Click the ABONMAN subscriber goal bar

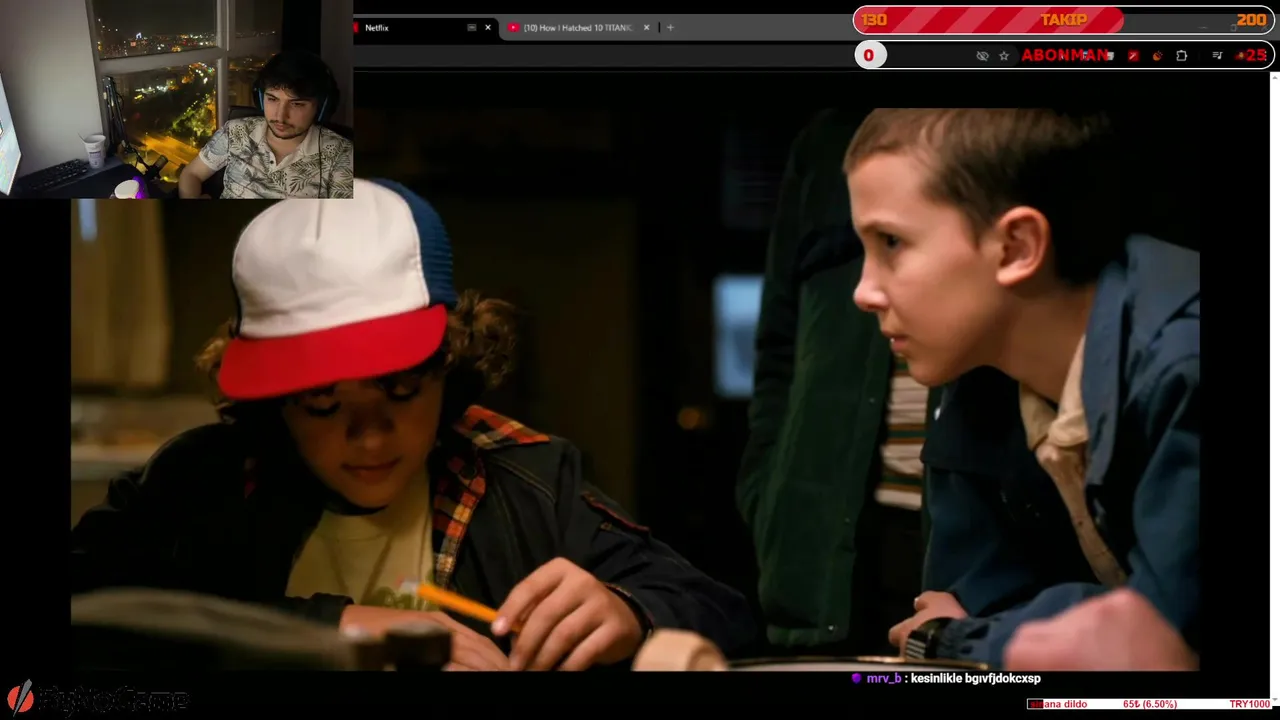[x=1064, y=55]
